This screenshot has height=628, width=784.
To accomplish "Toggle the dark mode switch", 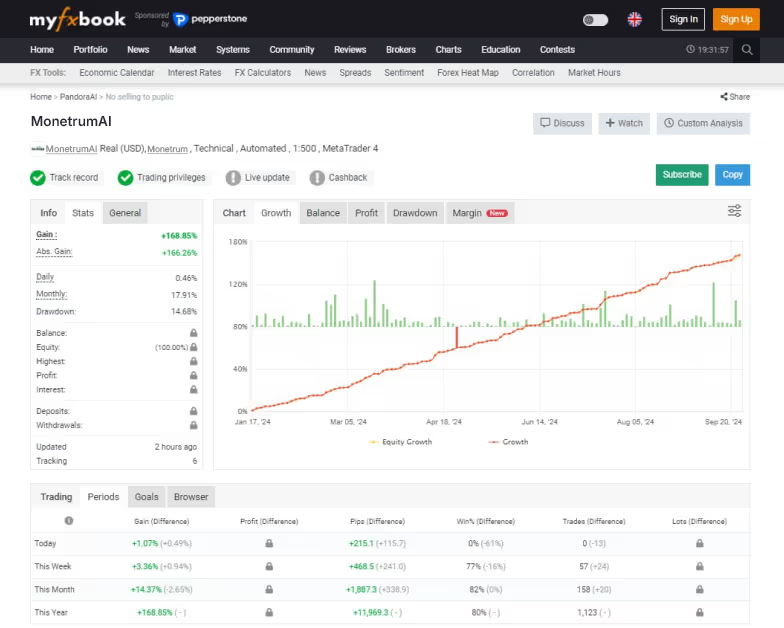I will tap(595, 19).
